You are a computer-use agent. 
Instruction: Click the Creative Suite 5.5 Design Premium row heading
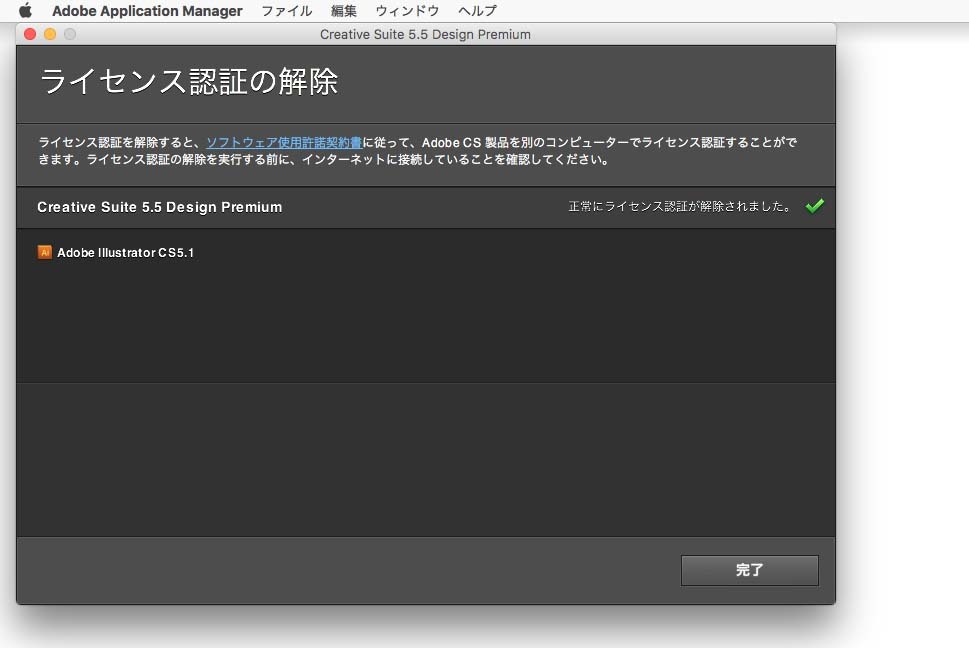(x=159, y=207)
